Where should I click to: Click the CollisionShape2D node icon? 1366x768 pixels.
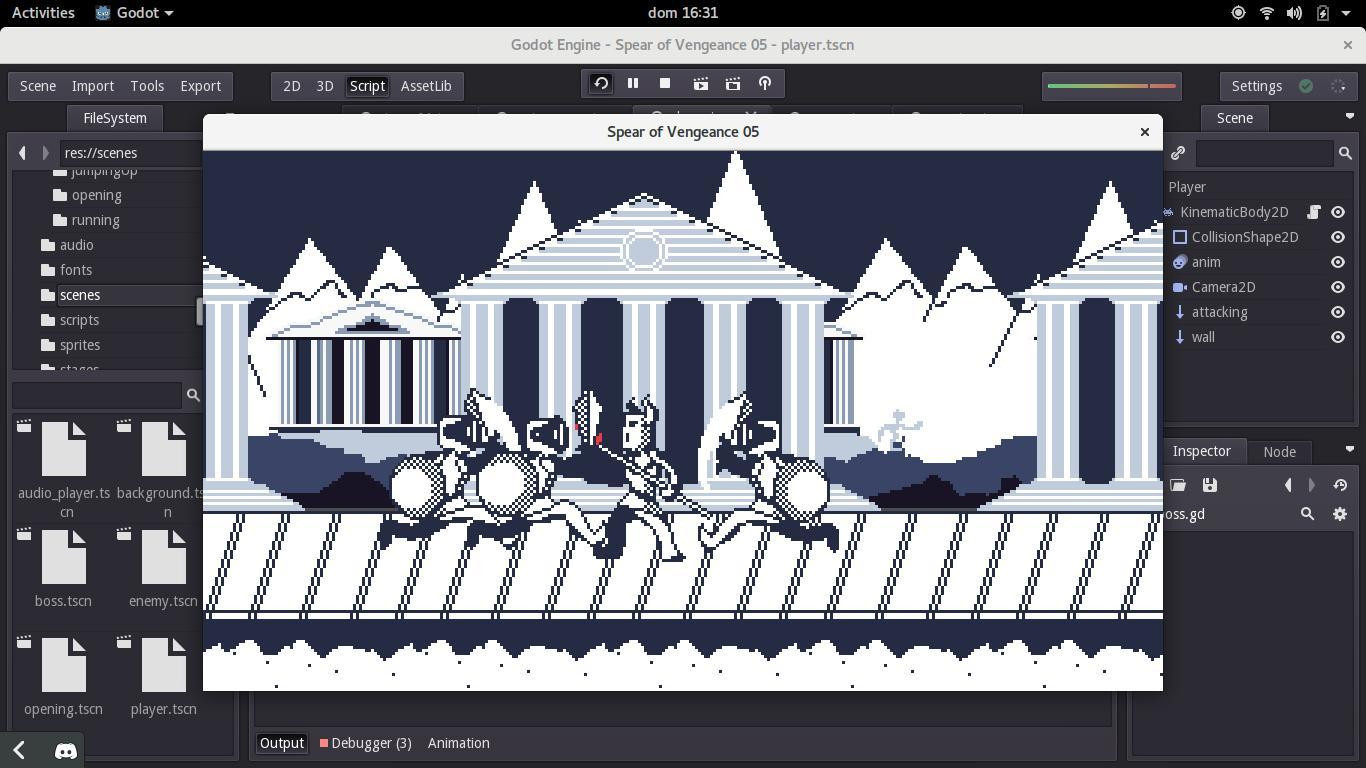(1180, 237)
